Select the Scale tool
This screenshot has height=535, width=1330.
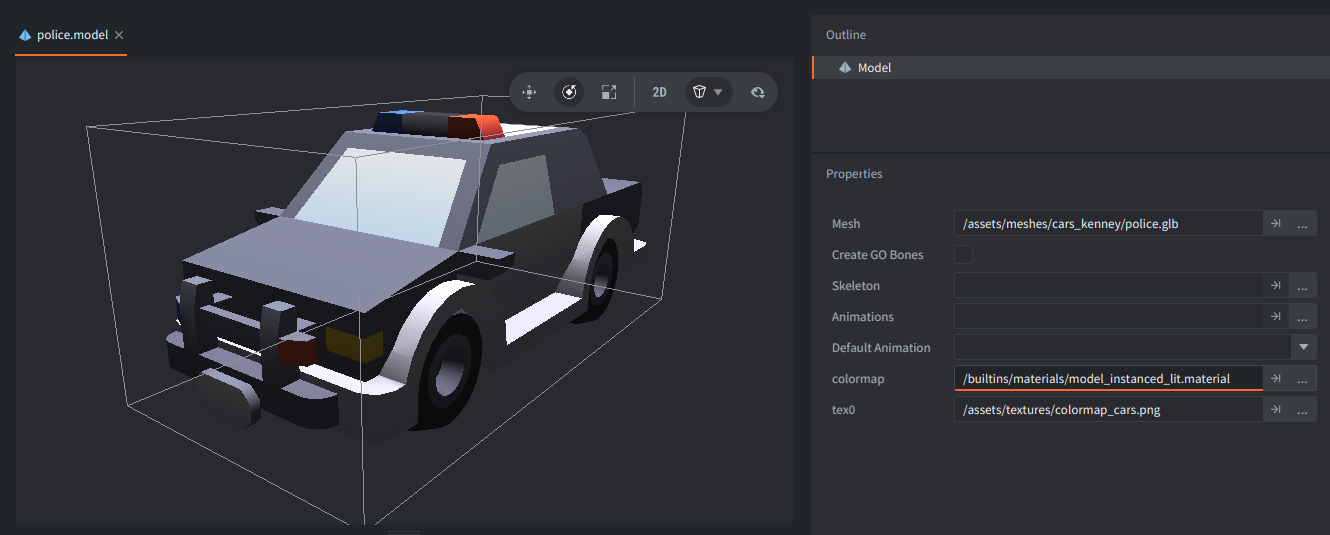[x=608, y=92]
